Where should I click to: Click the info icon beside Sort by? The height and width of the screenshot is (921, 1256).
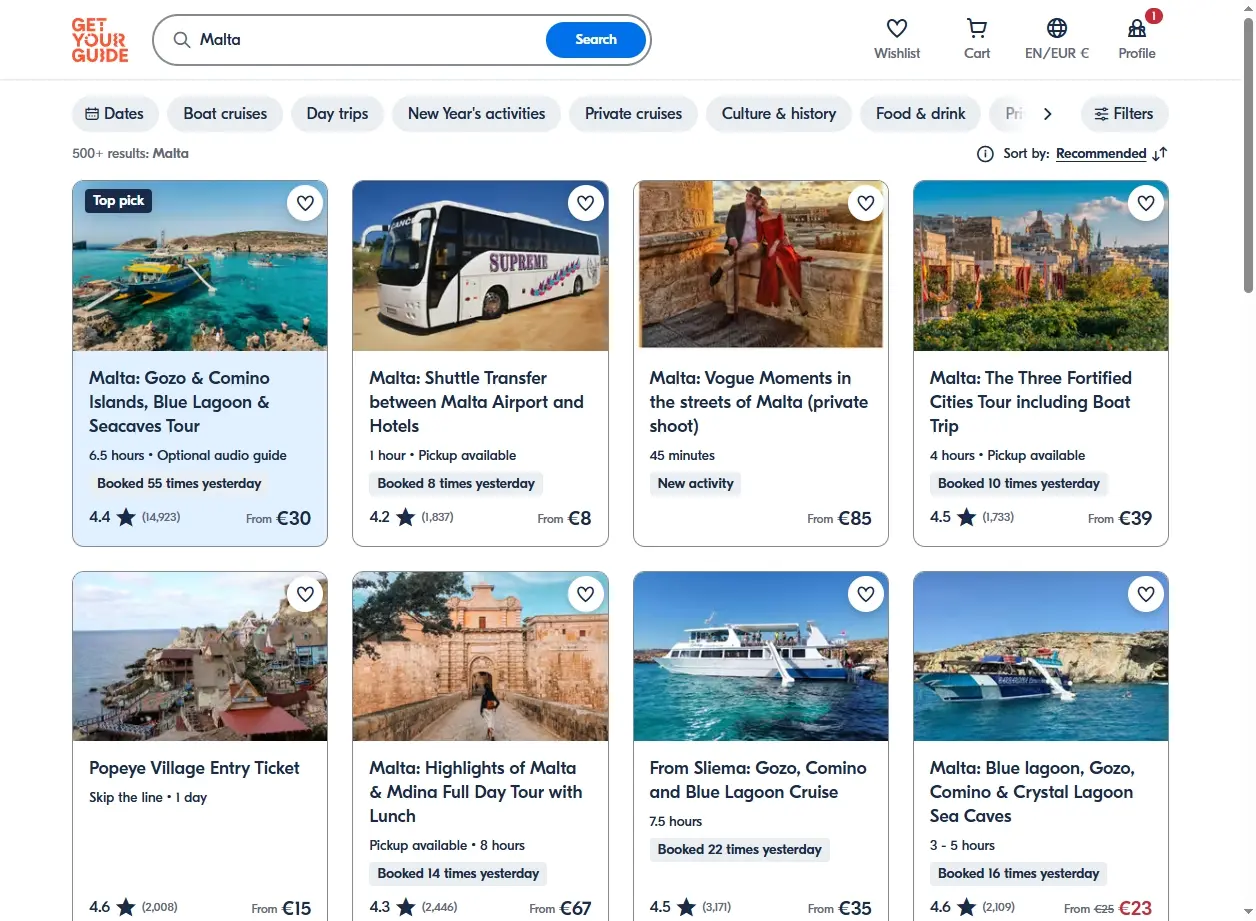[x=985, y=154]
